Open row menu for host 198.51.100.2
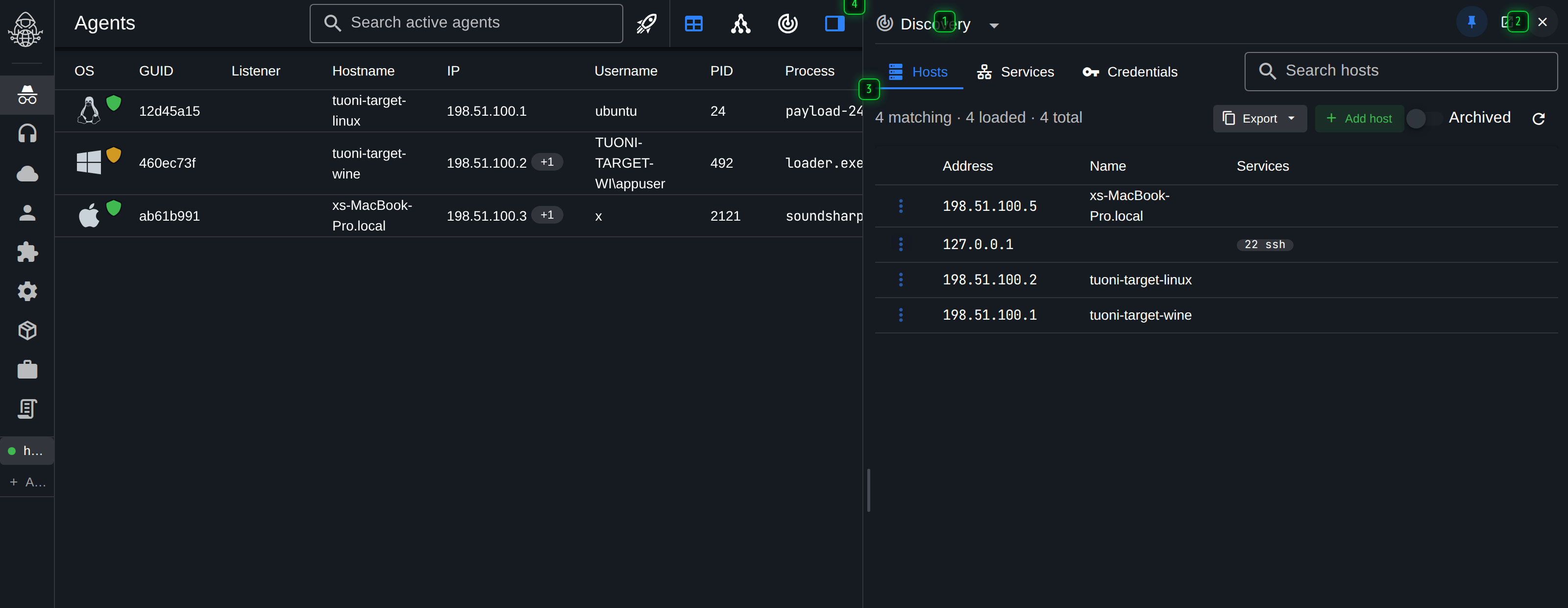Viewport: 1568px width, 608px height. click(x=901, y=279)
